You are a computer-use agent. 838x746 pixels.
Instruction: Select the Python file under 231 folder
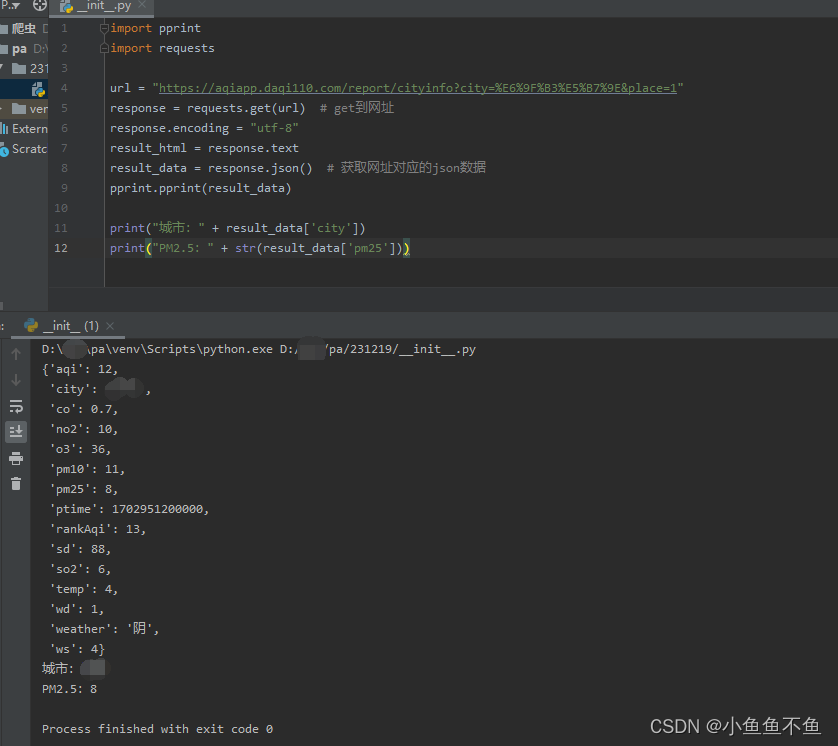point(38,89)
